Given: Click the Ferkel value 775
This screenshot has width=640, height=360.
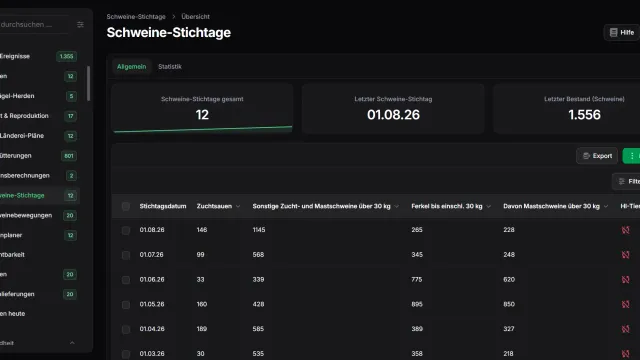Looking at the screenshot, I should click(417, 280).
